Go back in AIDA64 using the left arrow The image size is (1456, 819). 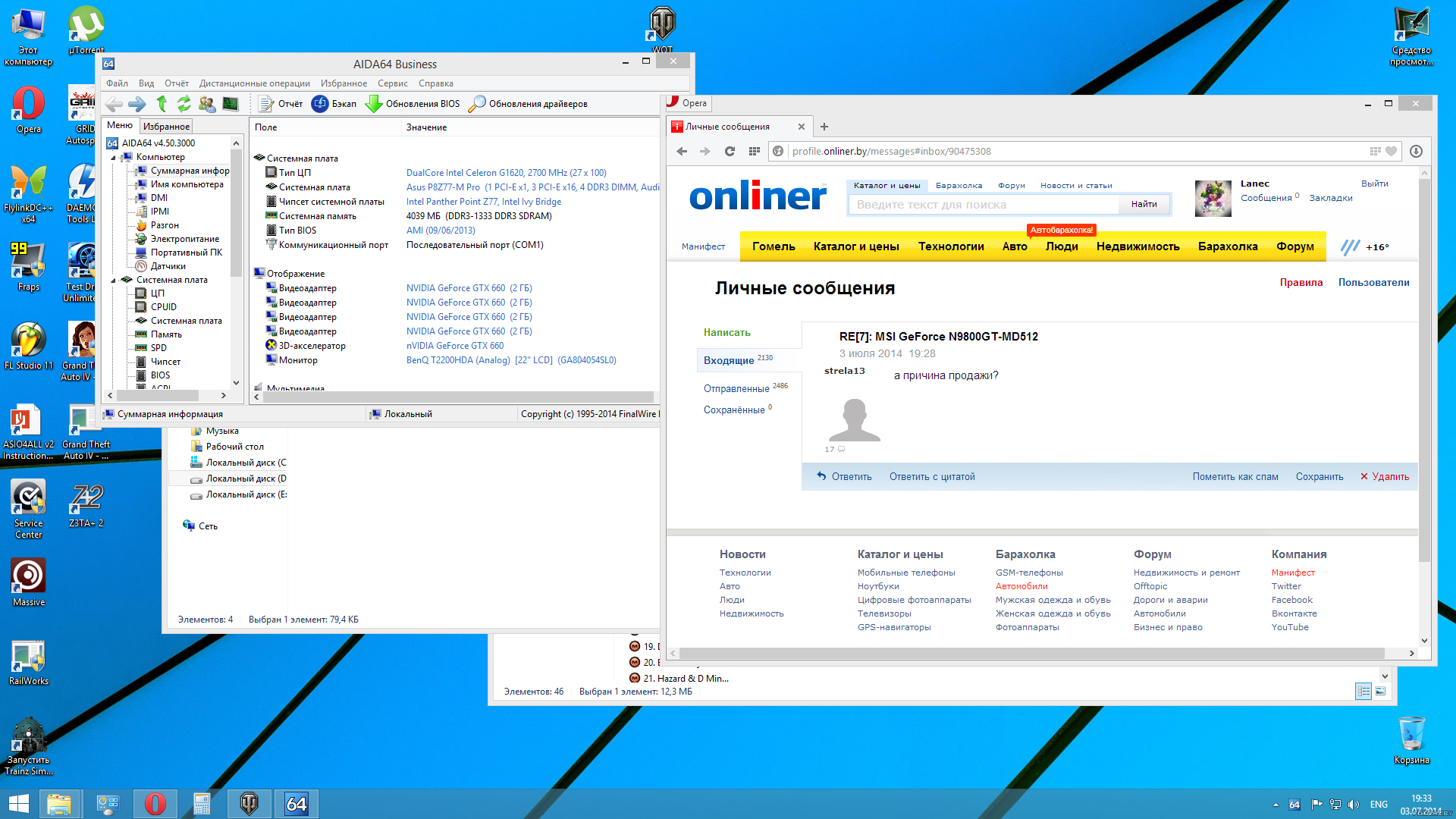[x=114, y=104]
